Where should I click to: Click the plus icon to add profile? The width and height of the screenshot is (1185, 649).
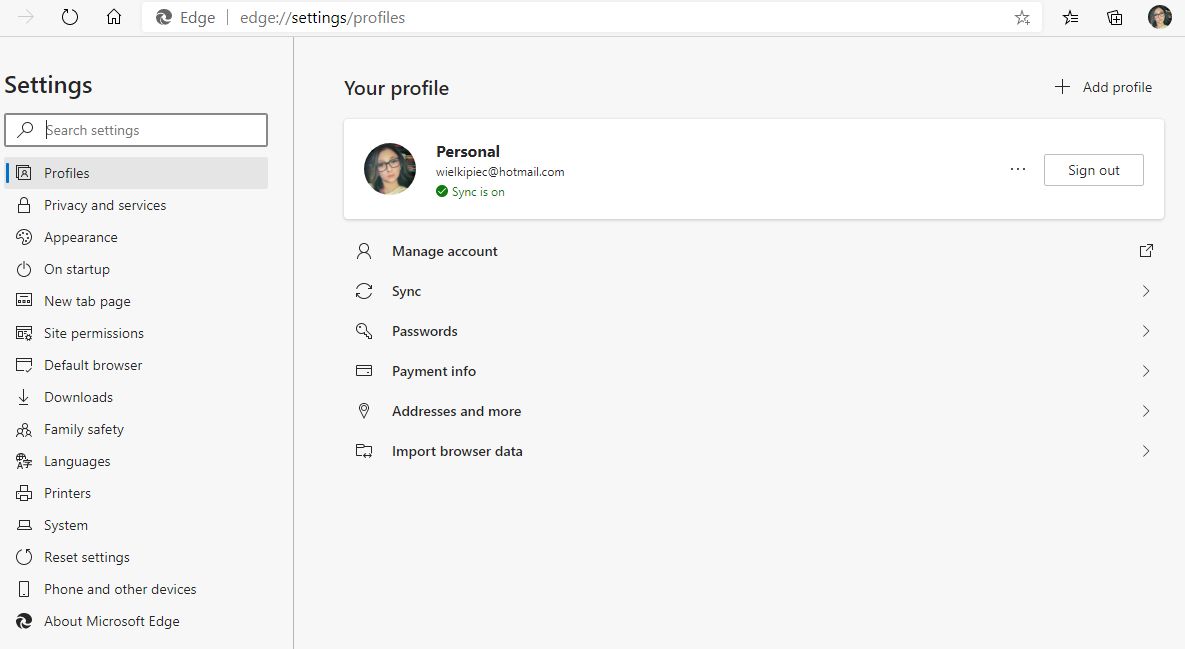[1062, 87]
